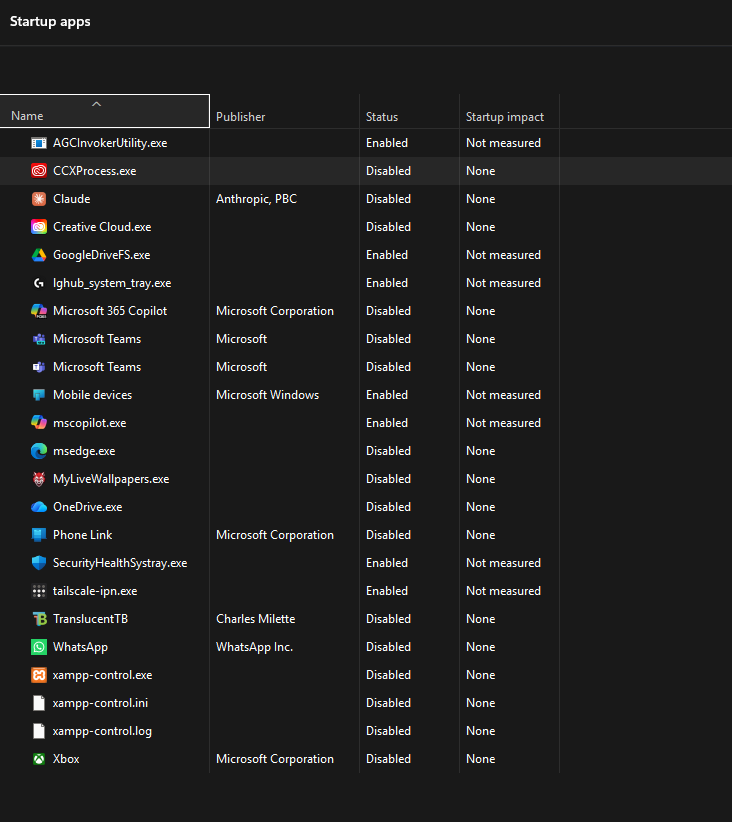The width and height of the screenshot is (732, 822).
Task: Click Phone Link Microsoft Corporation publisher
Action: [x=275, y=535]
